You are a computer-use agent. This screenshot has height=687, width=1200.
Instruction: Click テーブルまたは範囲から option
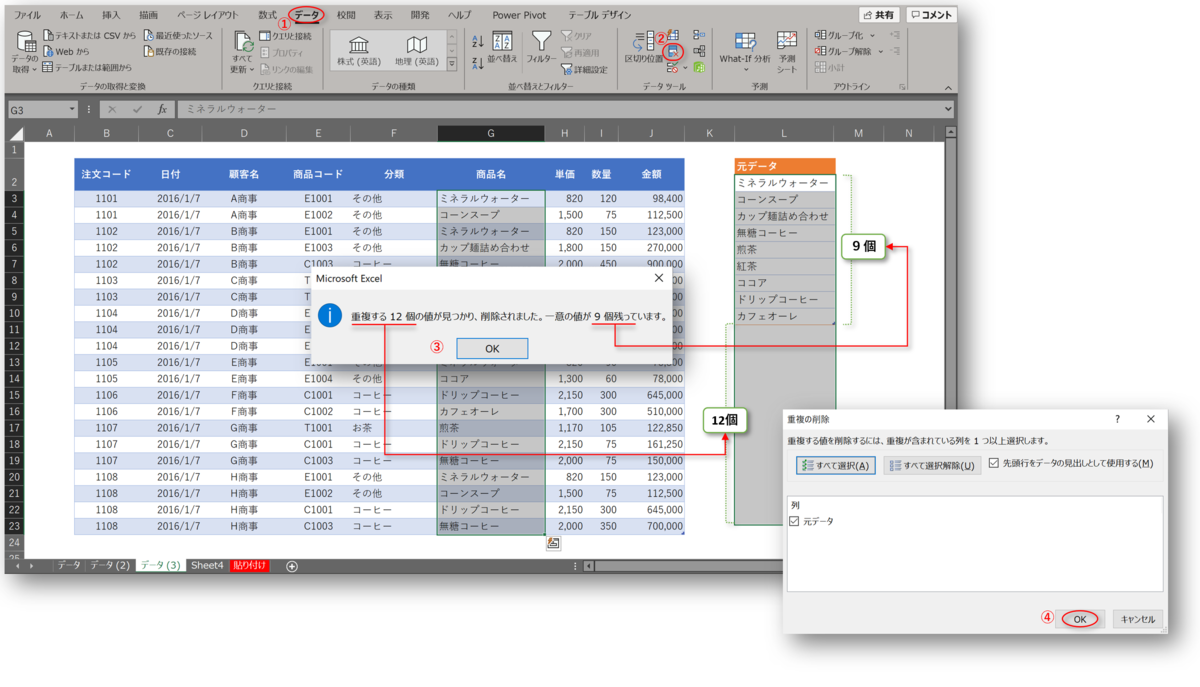point(86,67)
